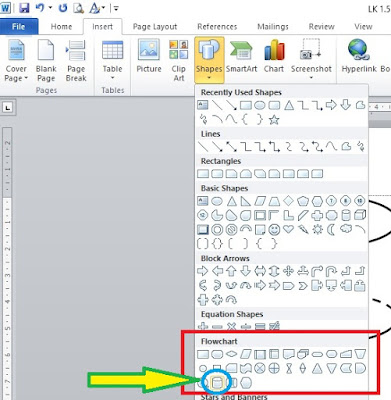Switch to the View tab
The height and width of the screenshot is (400, 391).
click(363, 27)
